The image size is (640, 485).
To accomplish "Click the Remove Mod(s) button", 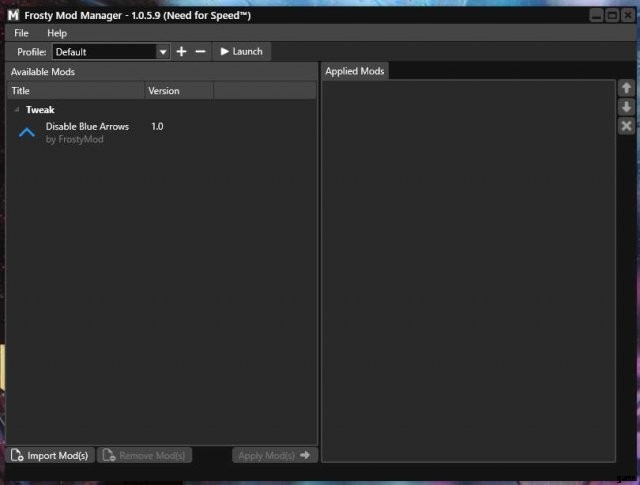I will point(144,456).
